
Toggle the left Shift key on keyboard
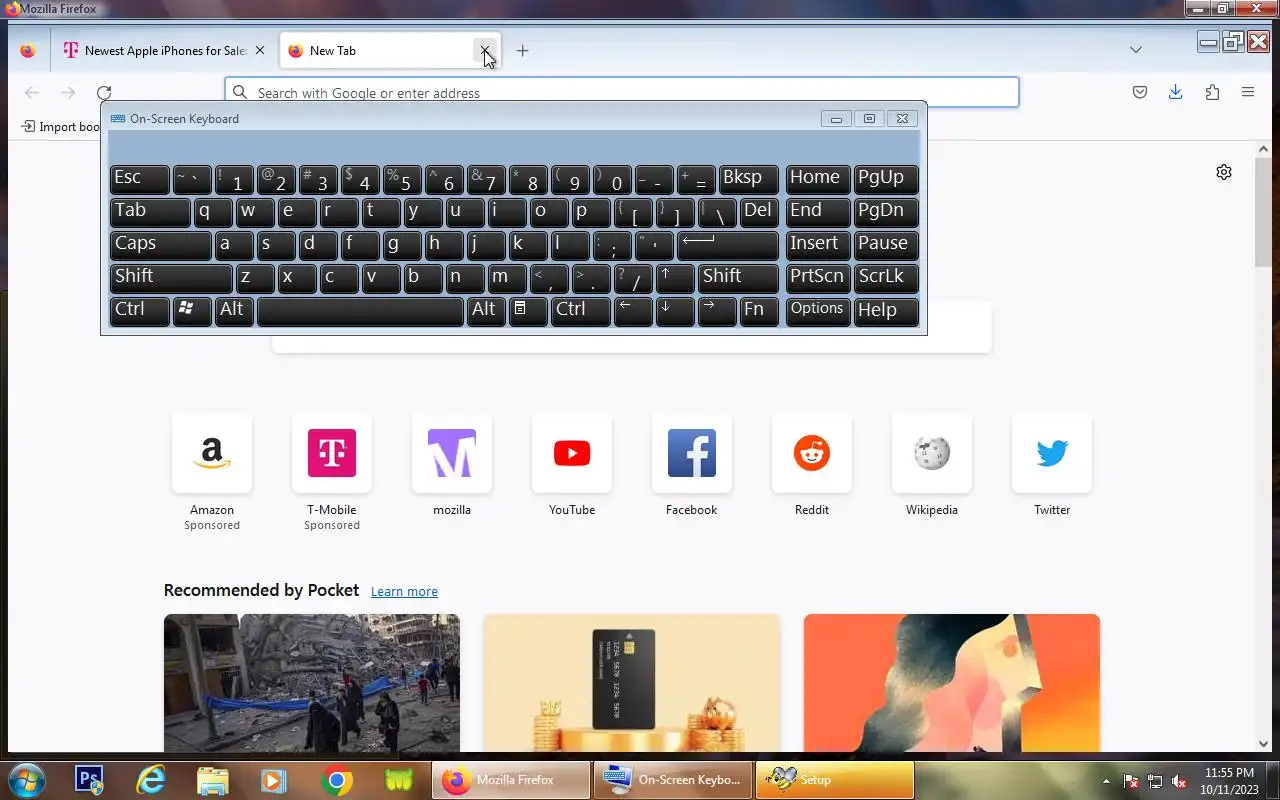pos(171,278)
